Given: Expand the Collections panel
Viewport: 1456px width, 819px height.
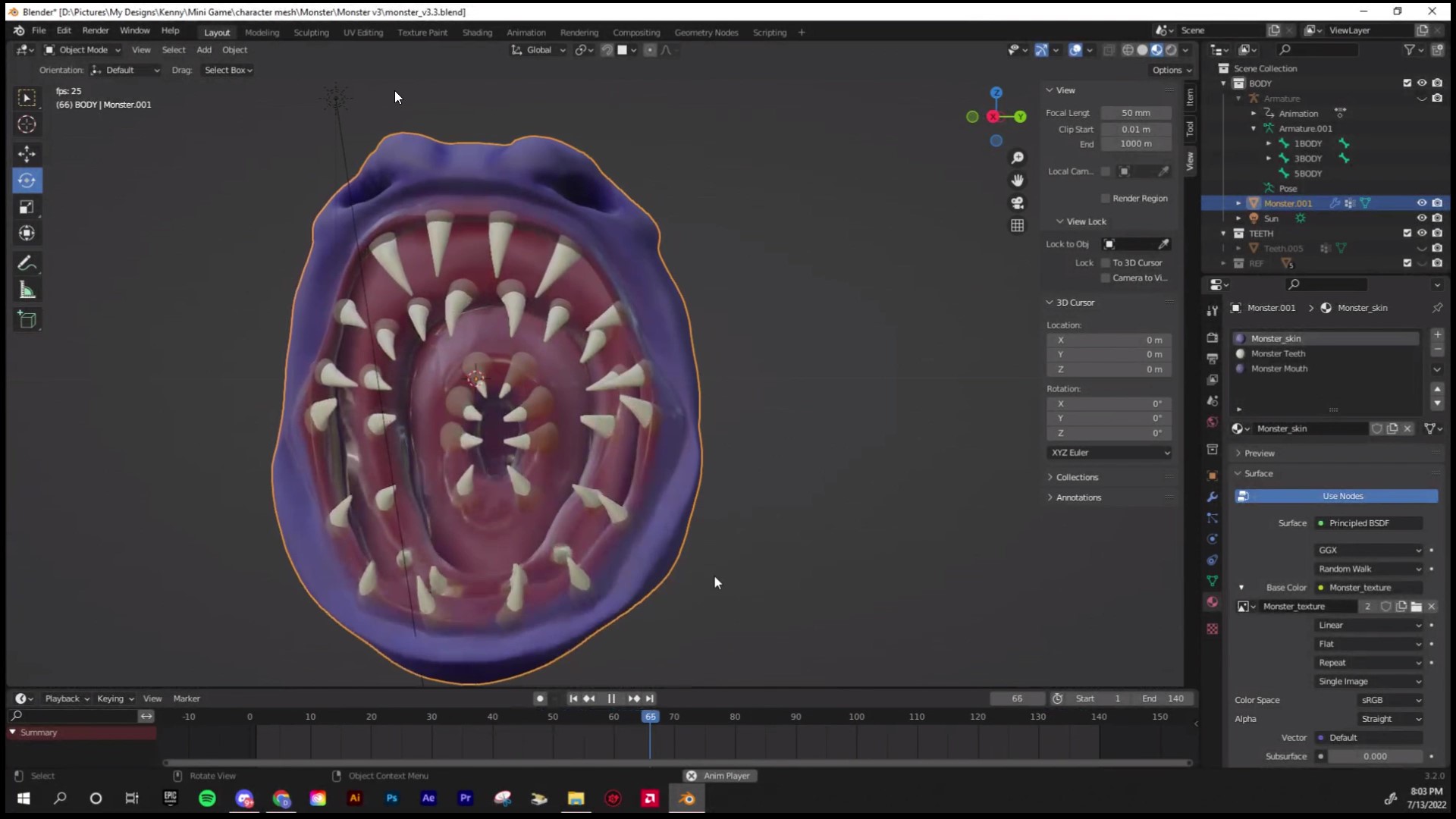Looking at the screenshot, I should pos(1077,478).
